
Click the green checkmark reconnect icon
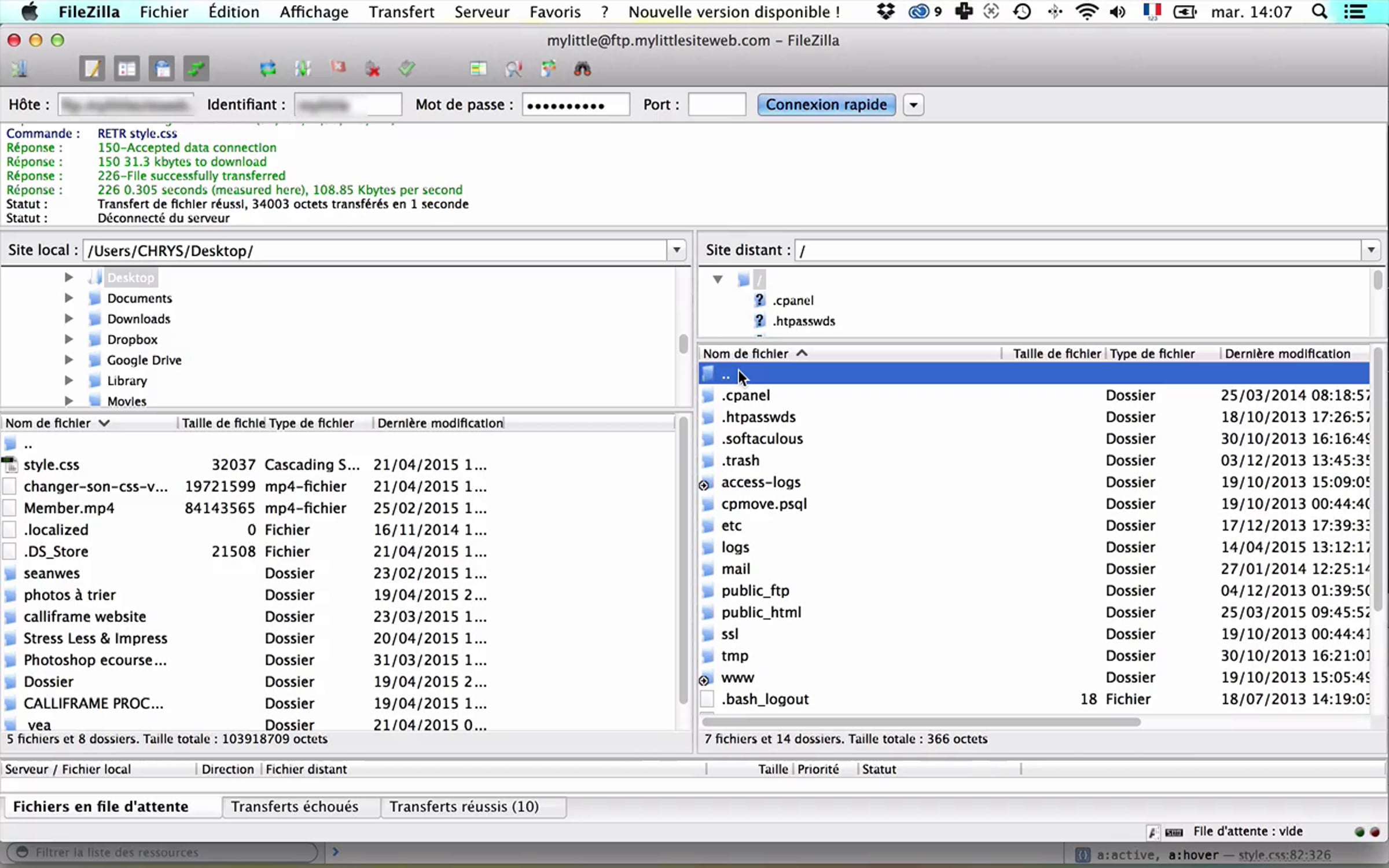click(x=407, y=69)
